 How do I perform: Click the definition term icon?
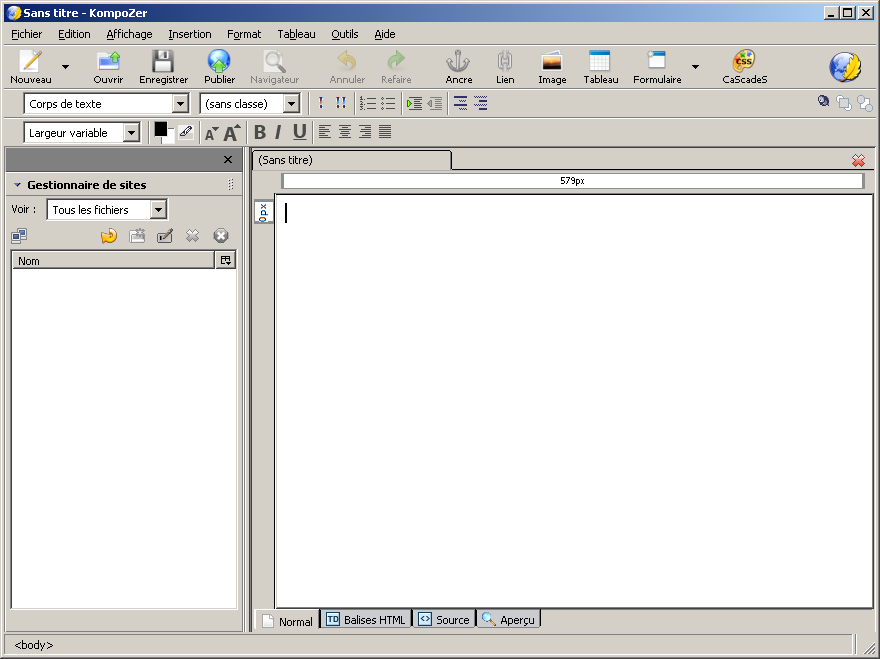460,103
